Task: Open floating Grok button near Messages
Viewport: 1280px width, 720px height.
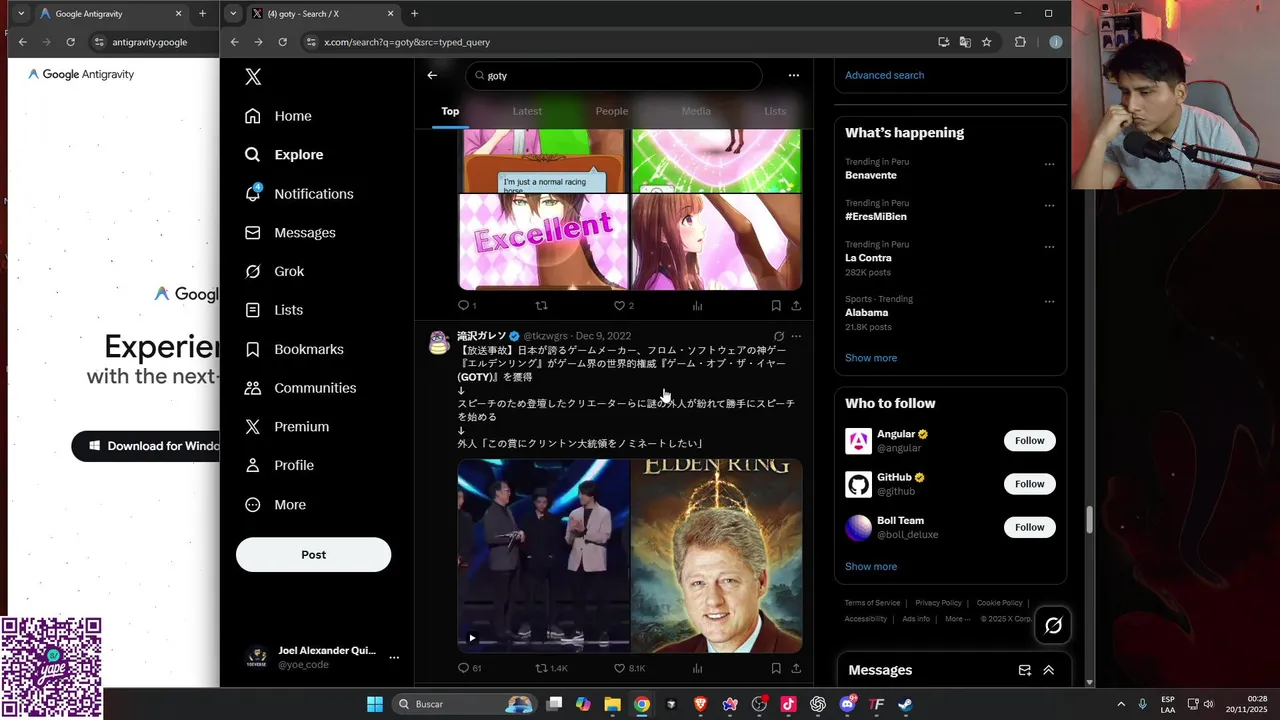Action: (1053, 626)
